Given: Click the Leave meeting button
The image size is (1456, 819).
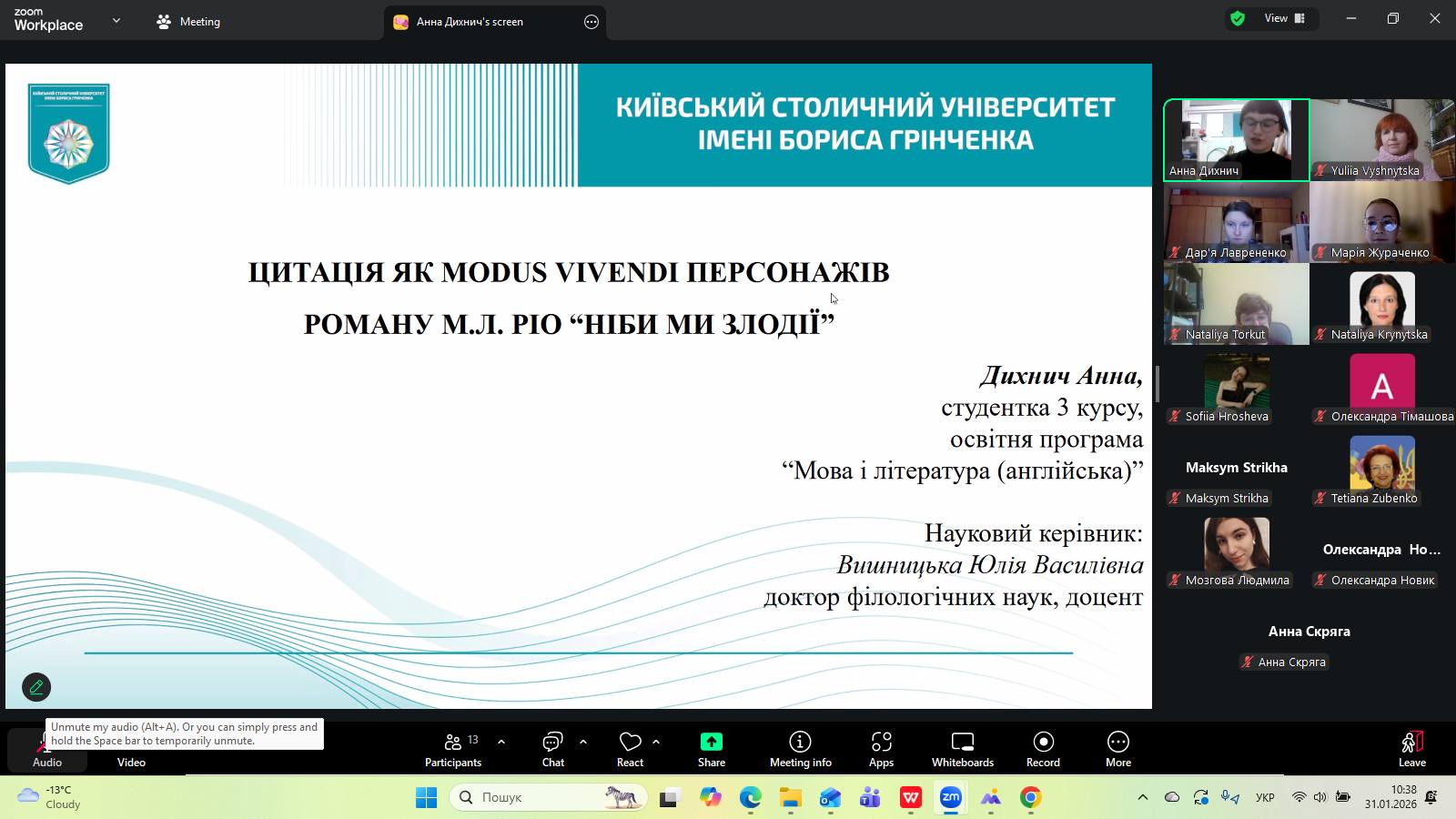Looking at the screenshot, I should (x=1411, y=750).
